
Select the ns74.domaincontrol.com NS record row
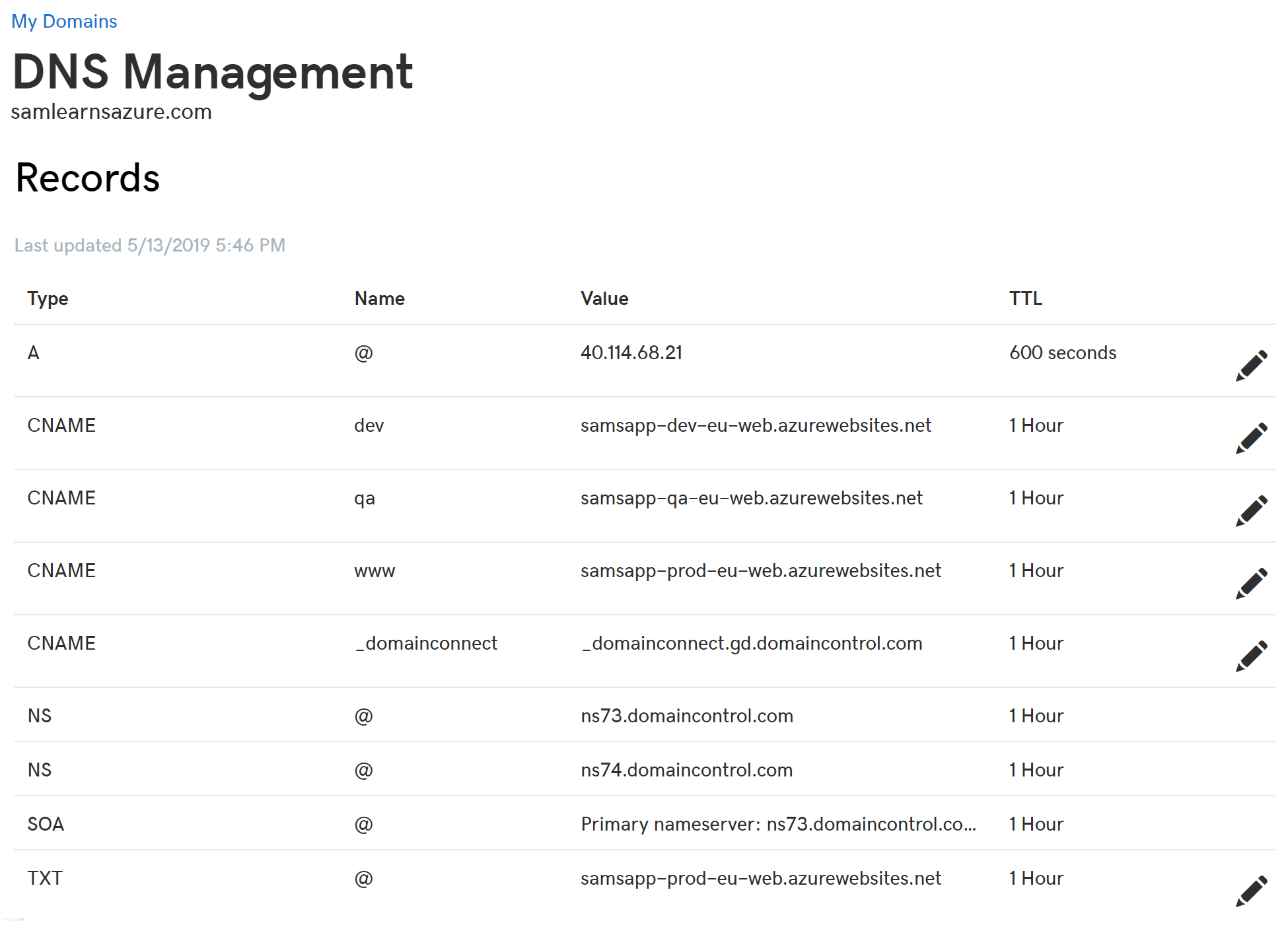[x=686, y=770]
